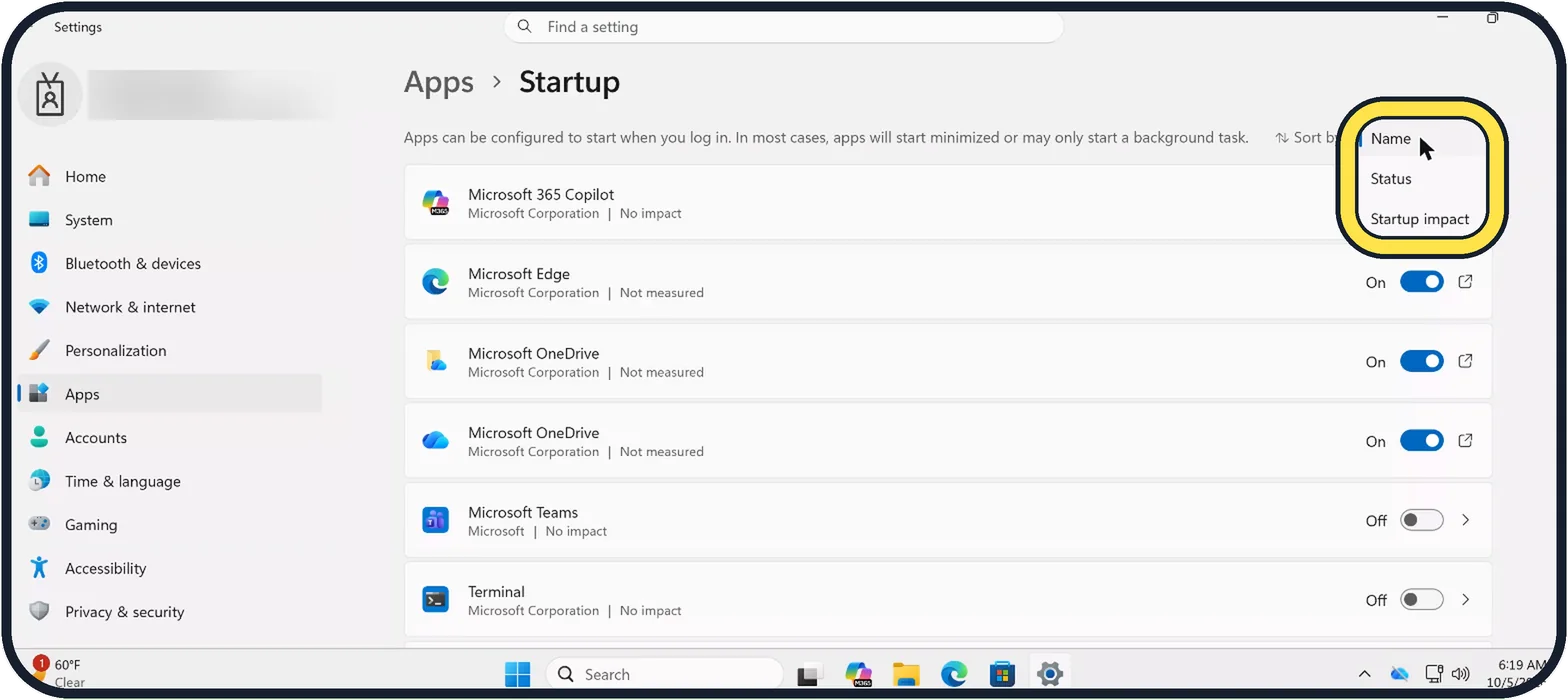
Task: Click the Terminal app icon in list
Action: tap(435, 600)
